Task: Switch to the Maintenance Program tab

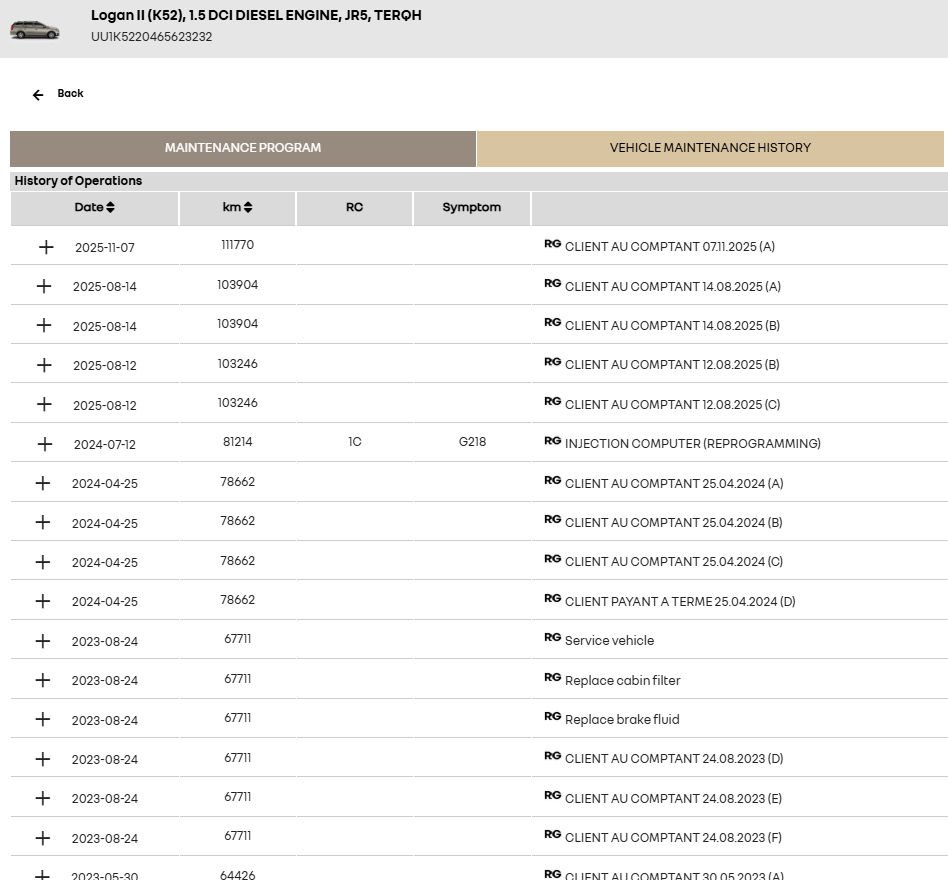Action: pos(243,148)
